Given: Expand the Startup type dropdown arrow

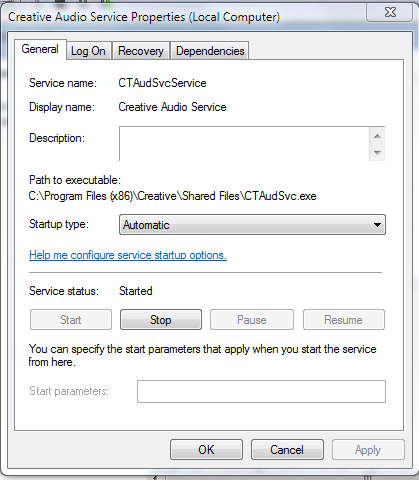Looking at the screenshot, I should [x=377, y=225].
